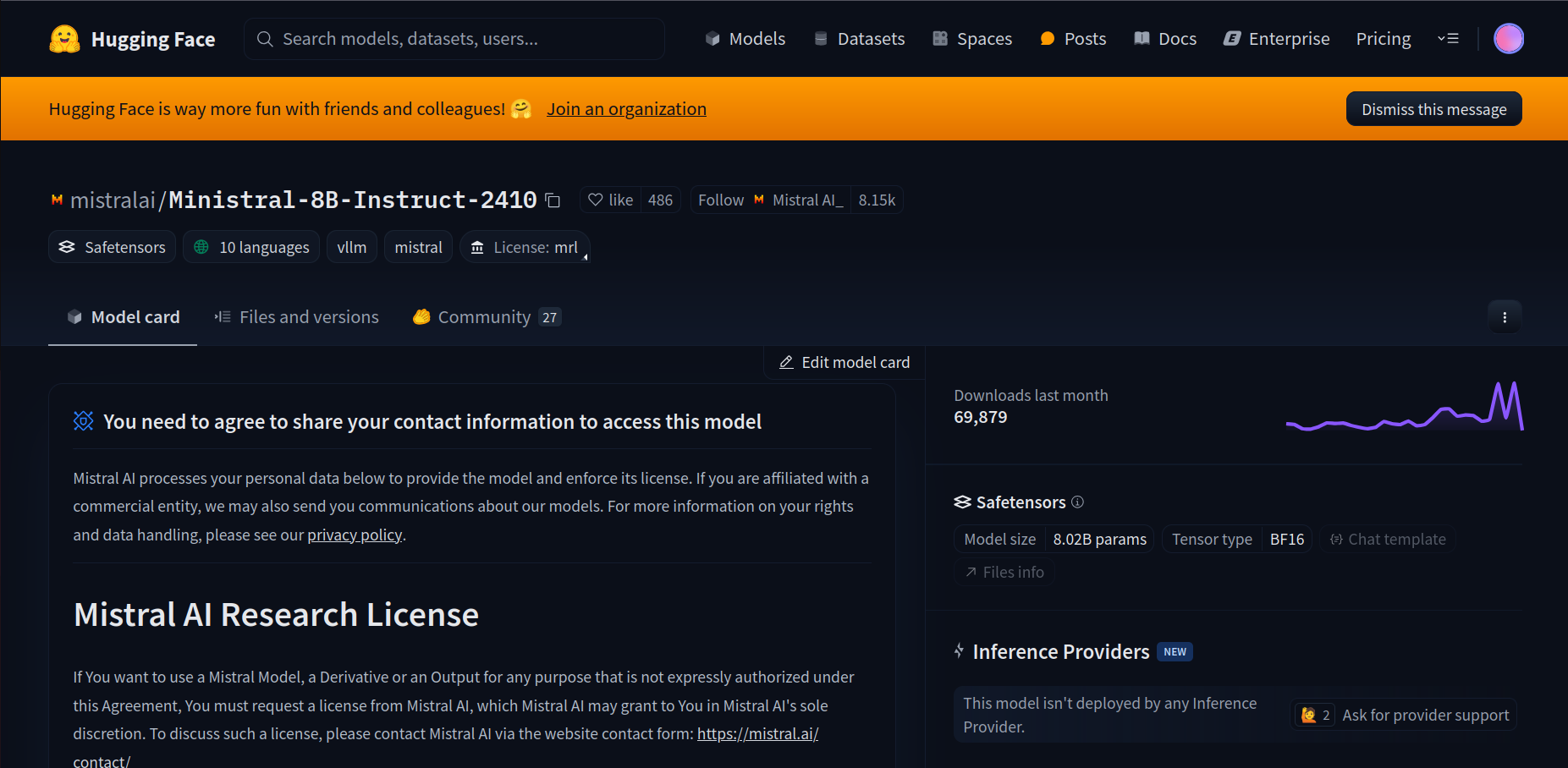
Task: Focus the search models input field
Action: 454,39
